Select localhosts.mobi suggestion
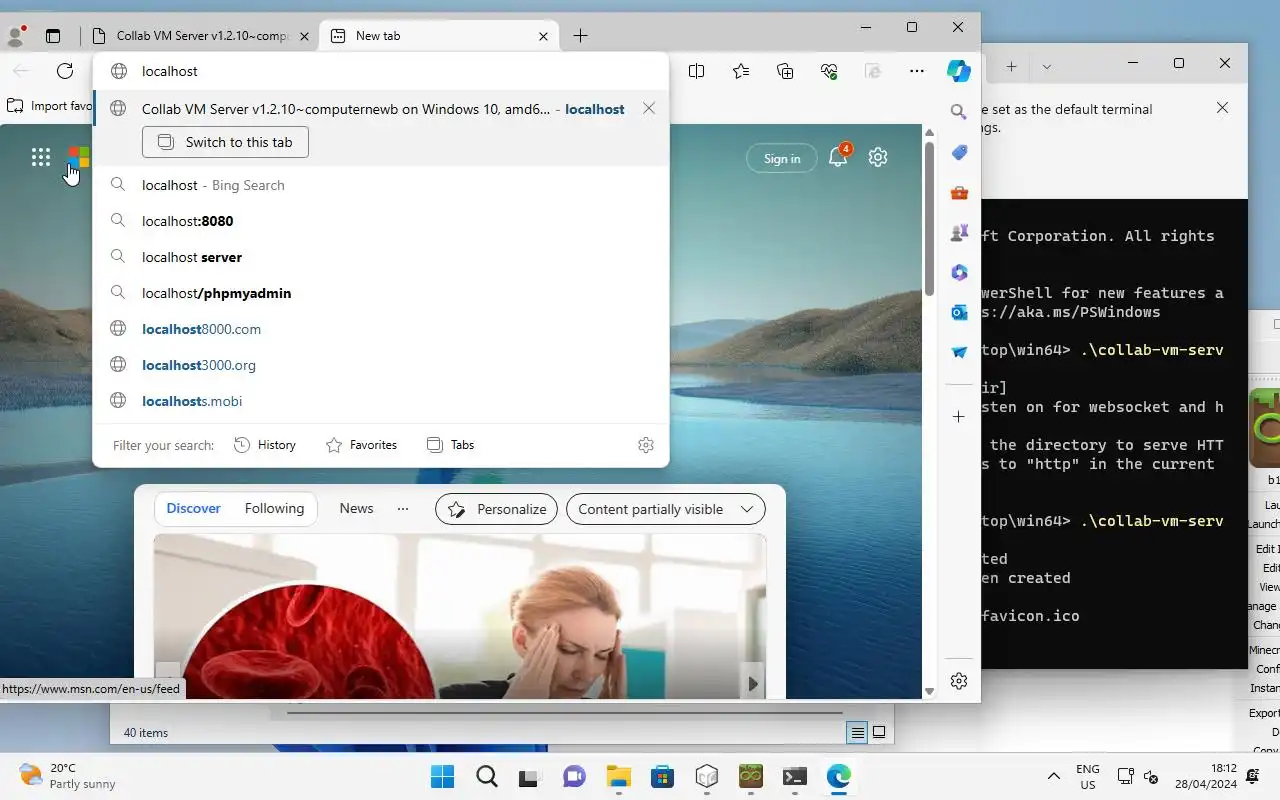The image size is (1280, 800). [381, 401]
